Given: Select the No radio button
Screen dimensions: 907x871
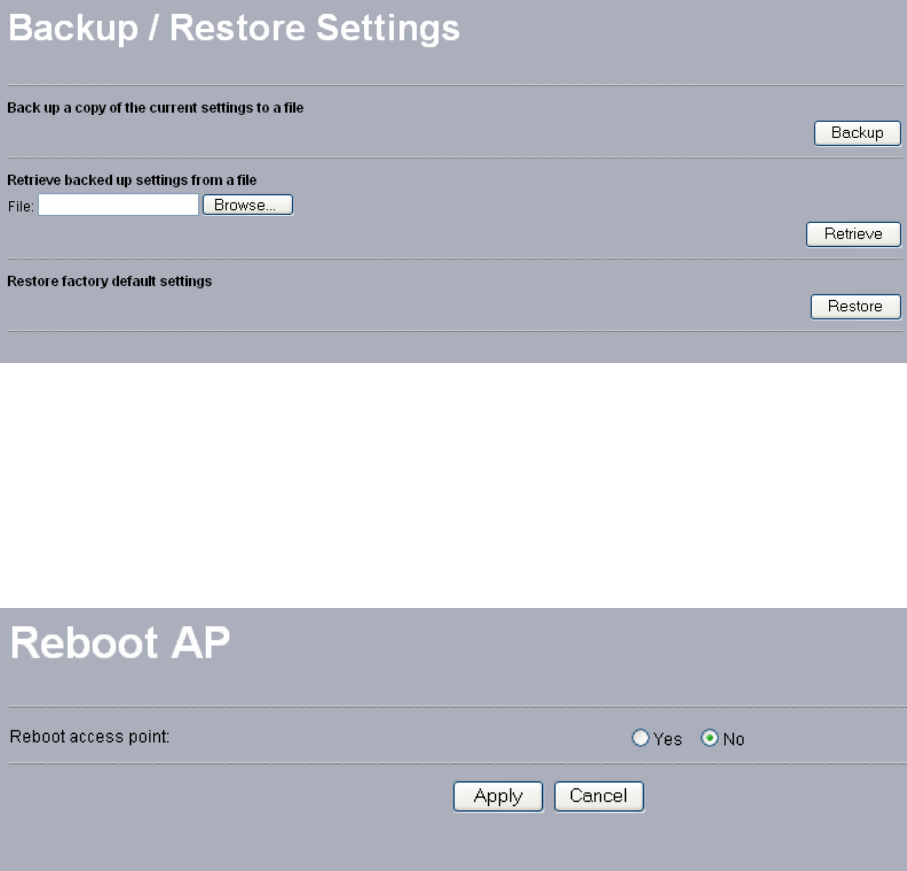Looking at the screenshot, I should pyautogui.click(x=709, y=739).
